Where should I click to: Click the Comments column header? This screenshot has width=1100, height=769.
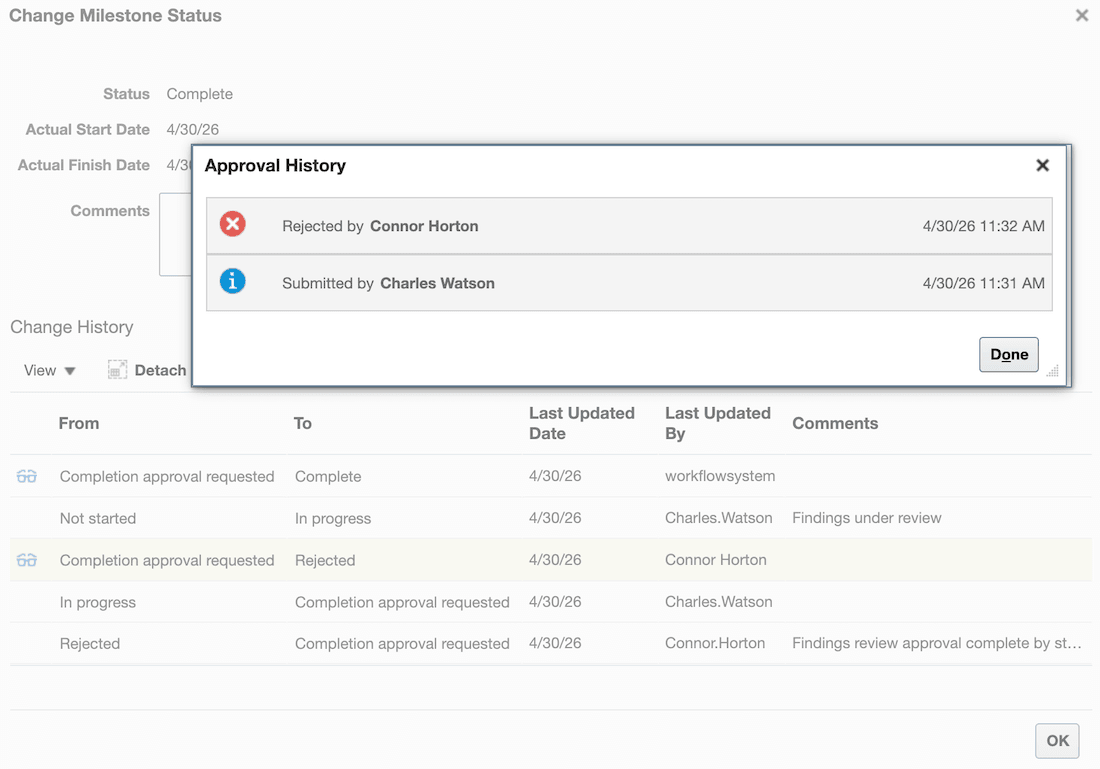(835, 423)
